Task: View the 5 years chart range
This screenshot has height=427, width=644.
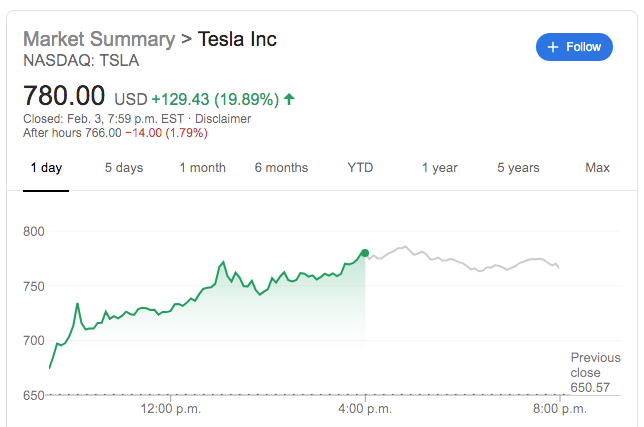Action: click(518, 168)
